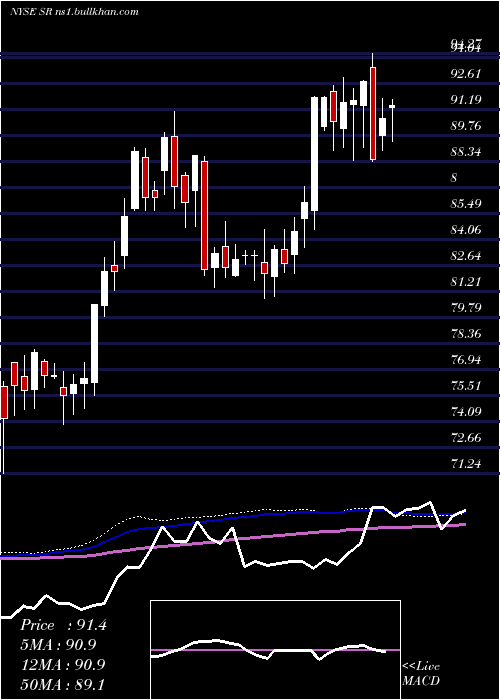Click the 82.64 price axis label
The image size is (500, 700).
coord(466,256)
